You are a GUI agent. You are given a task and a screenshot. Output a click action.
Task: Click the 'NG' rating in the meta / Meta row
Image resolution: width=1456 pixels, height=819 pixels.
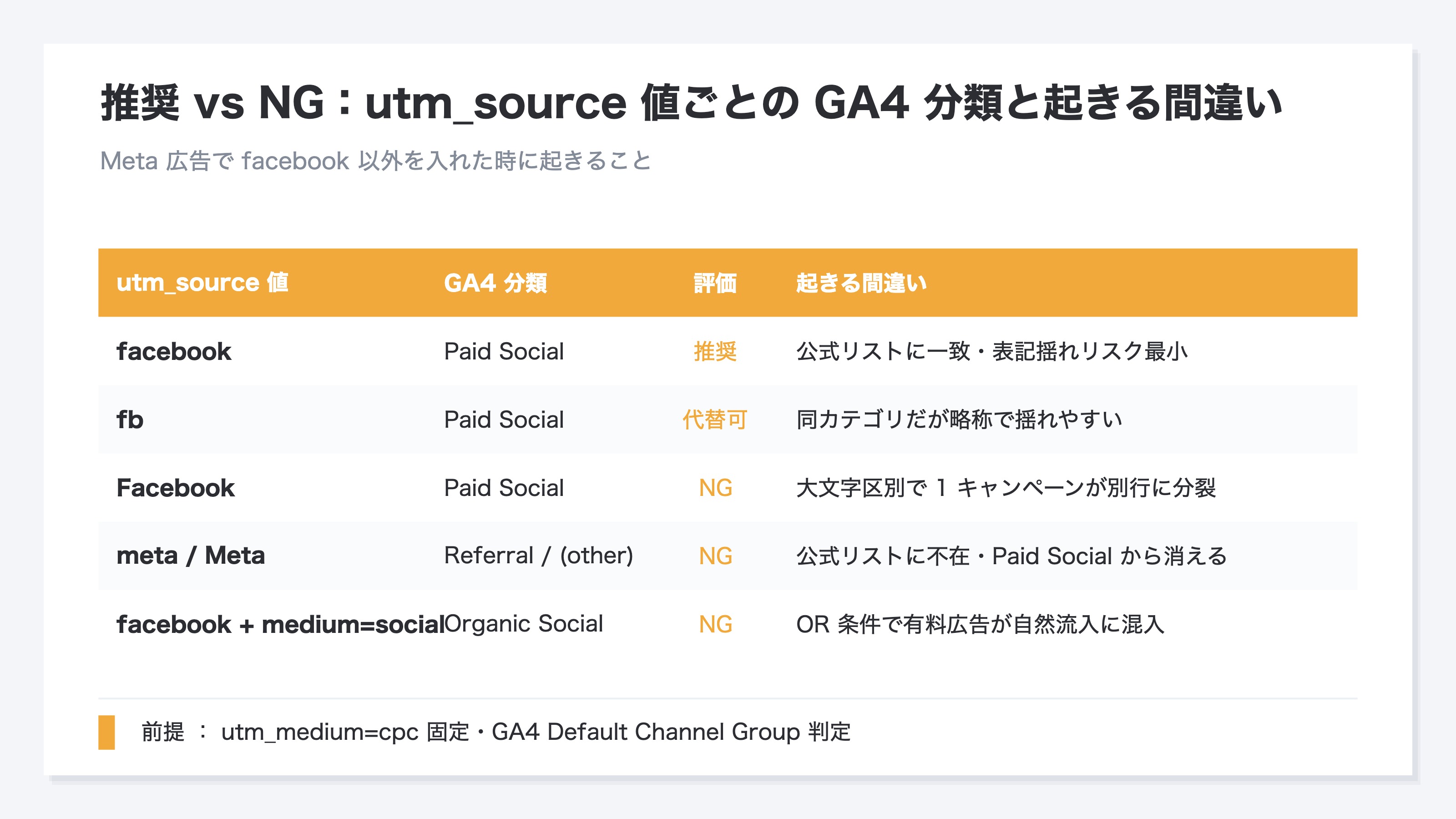click(715, 556)
